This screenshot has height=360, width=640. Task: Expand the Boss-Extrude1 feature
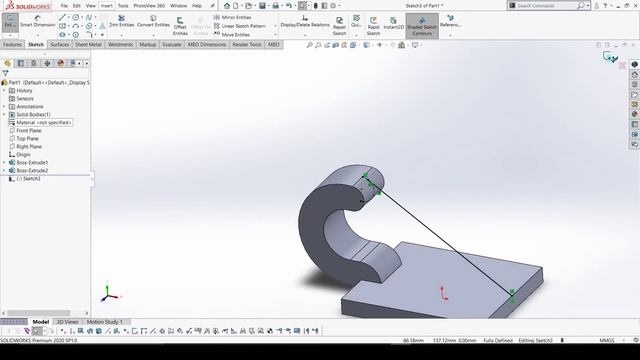tap(4, 162)
